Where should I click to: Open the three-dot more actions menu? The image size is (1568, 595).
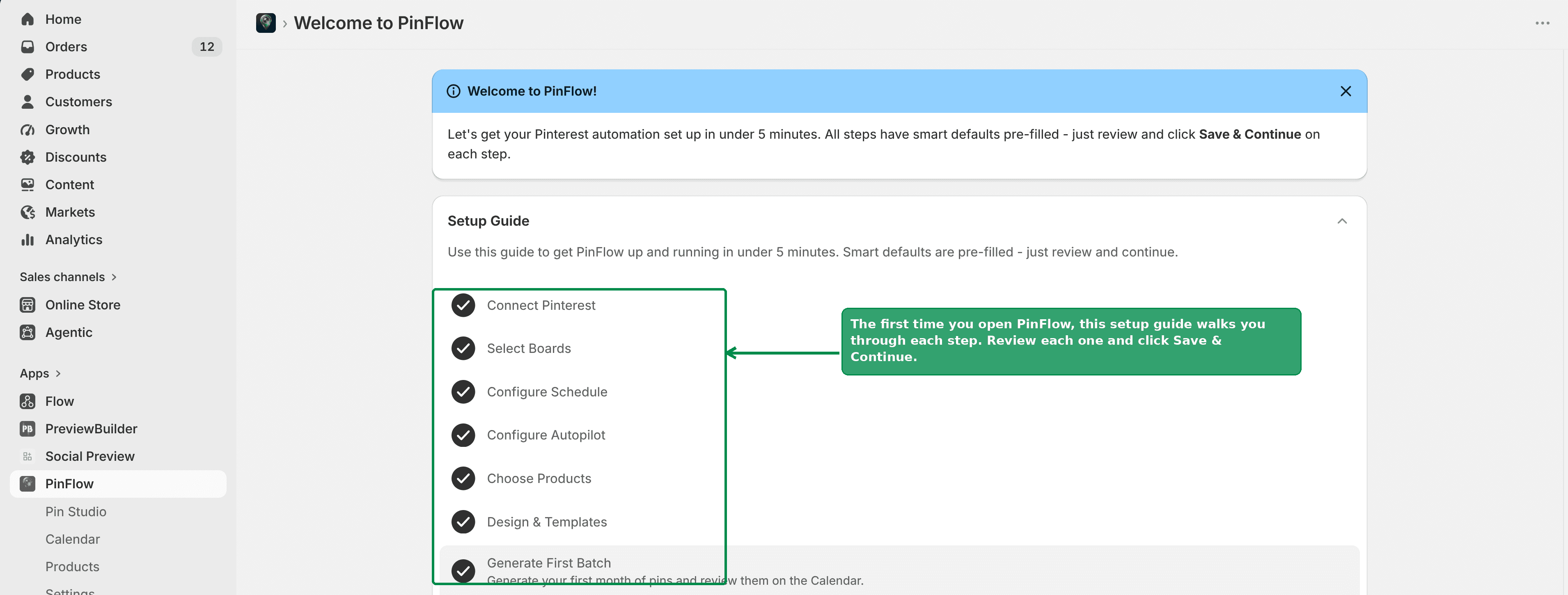coord(1543,23)
